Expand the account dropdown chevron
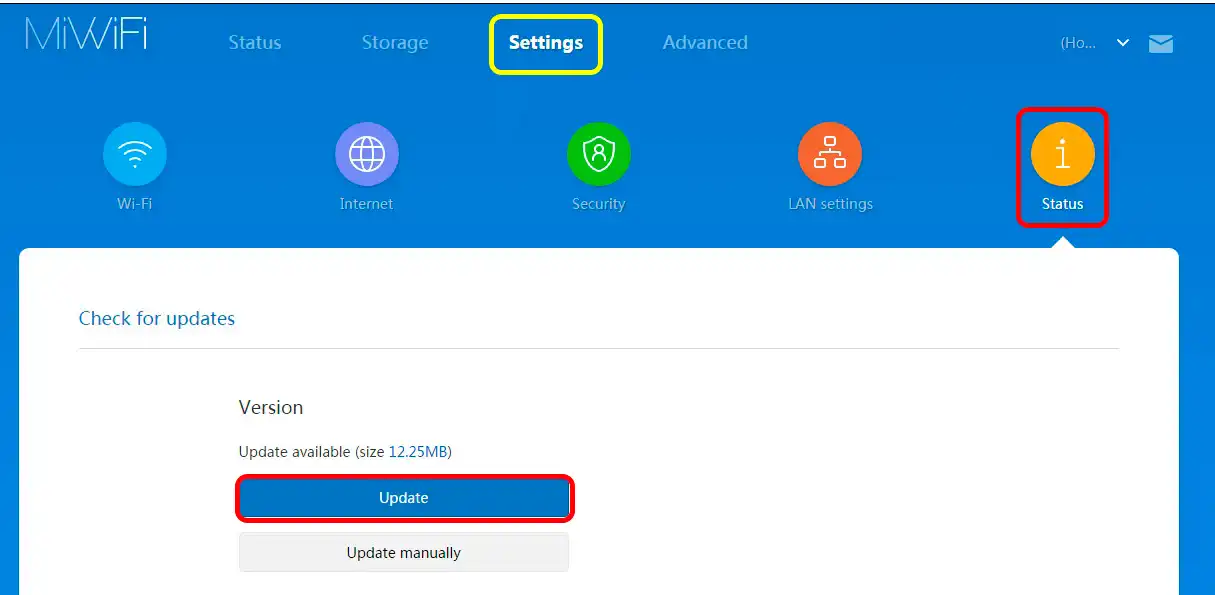This screenshot has width=1215, height=595. [x=1123, y=43]
